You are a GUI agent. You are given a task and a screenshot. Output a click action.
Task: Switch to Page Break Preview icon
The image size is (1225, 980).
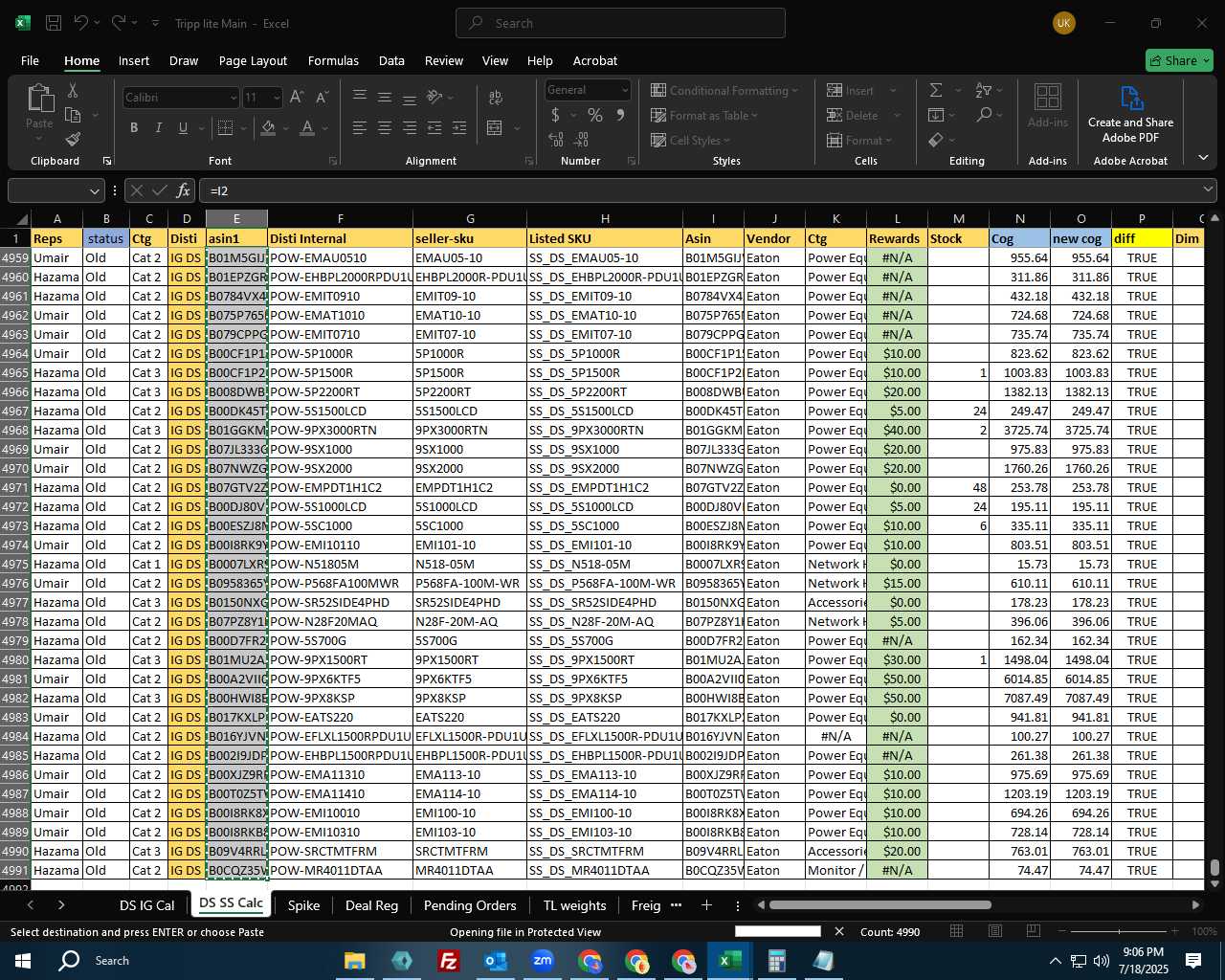pos(1034,931)
